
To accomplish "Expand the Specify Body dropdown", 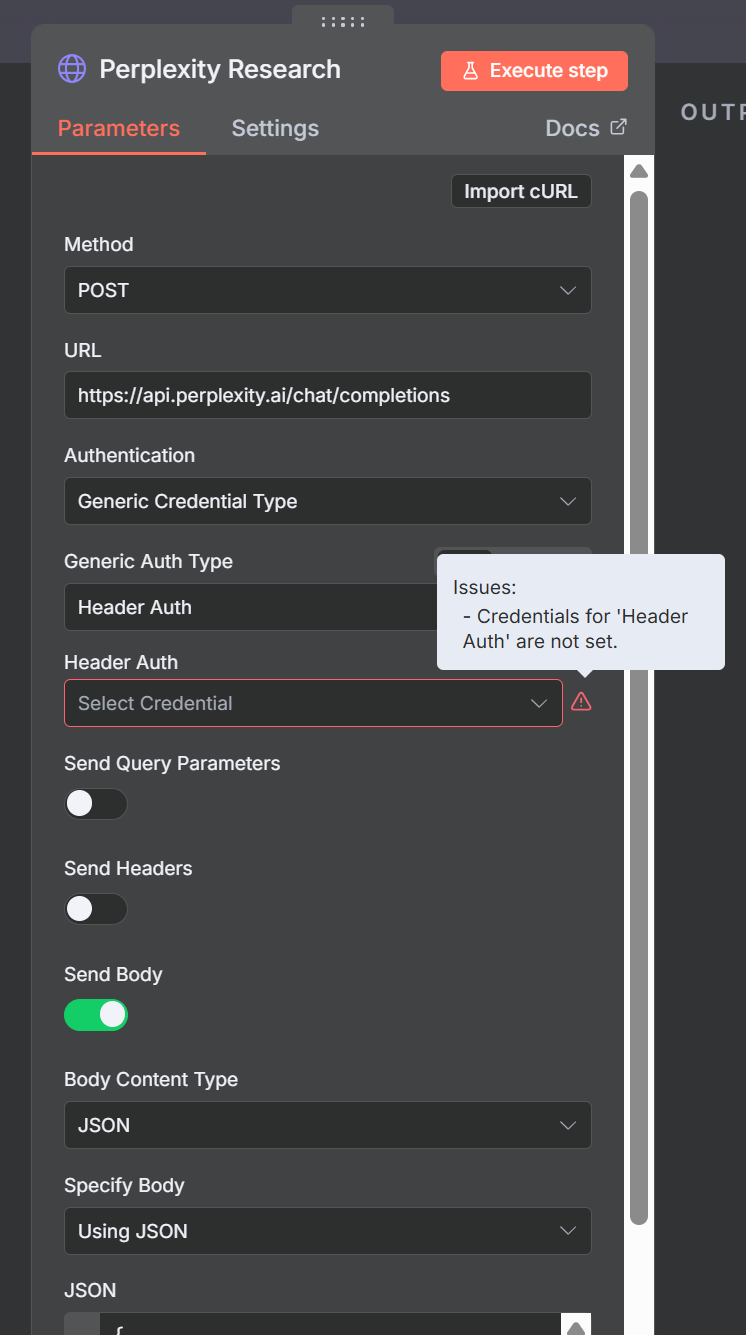I will pyautogui.click(x=327, y=1231).
